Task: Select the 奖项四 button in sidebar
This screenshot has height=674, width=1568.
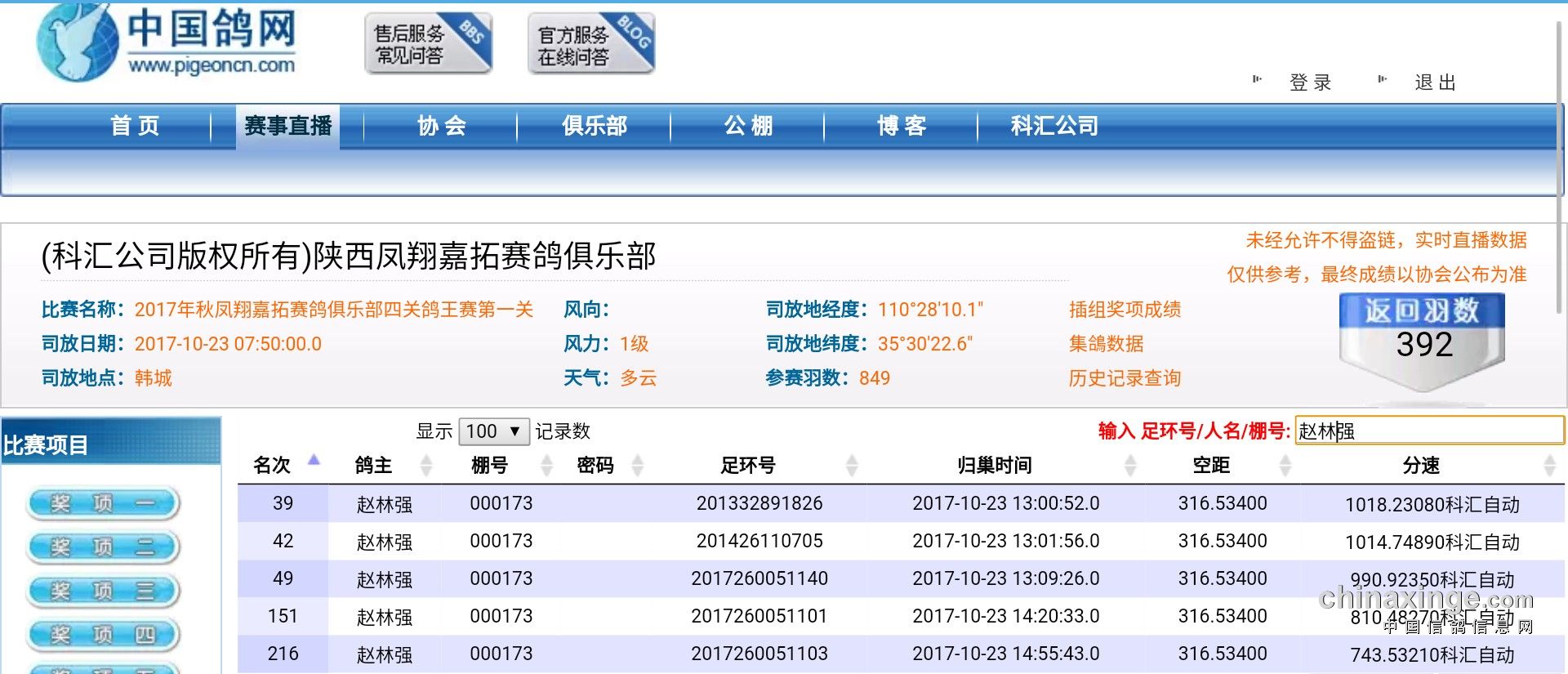Action: [x=103, y=635]
